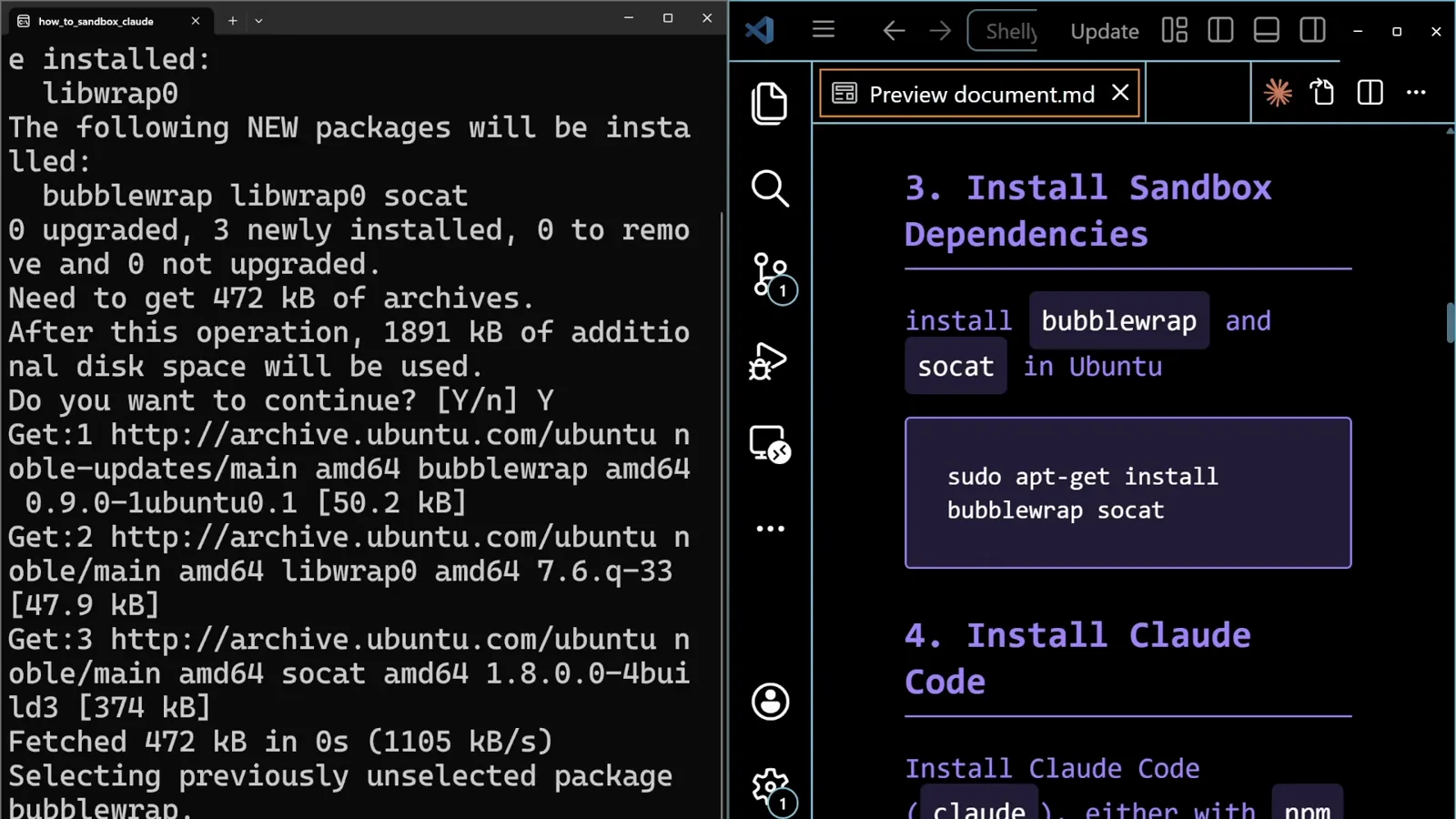This screenshot has width=1456, height=819.
Task: Toggle the primary side bar
Action: (x=1220, y=31)
